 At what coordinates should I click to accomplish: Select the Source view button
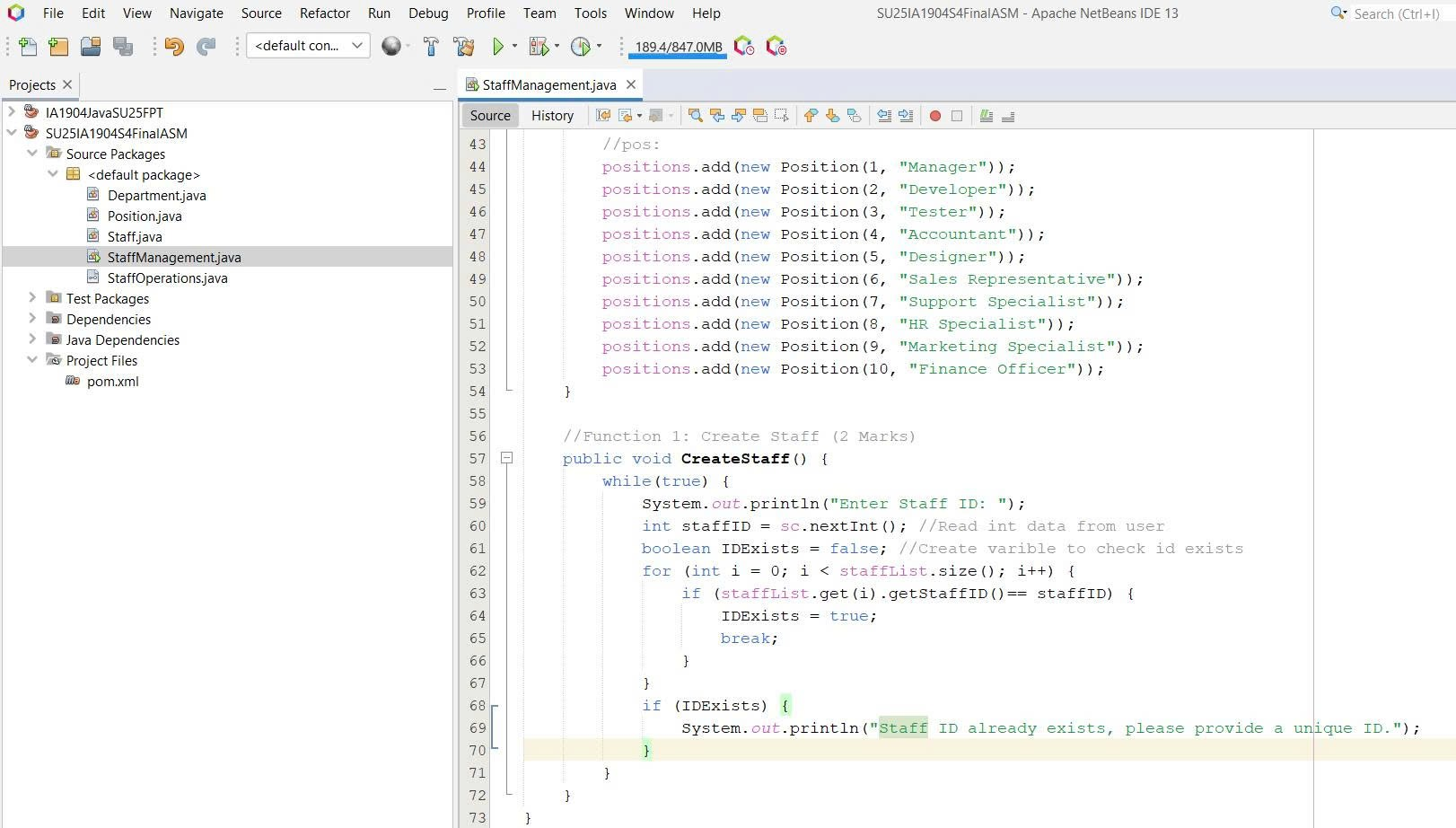click(x=490, y=116)
